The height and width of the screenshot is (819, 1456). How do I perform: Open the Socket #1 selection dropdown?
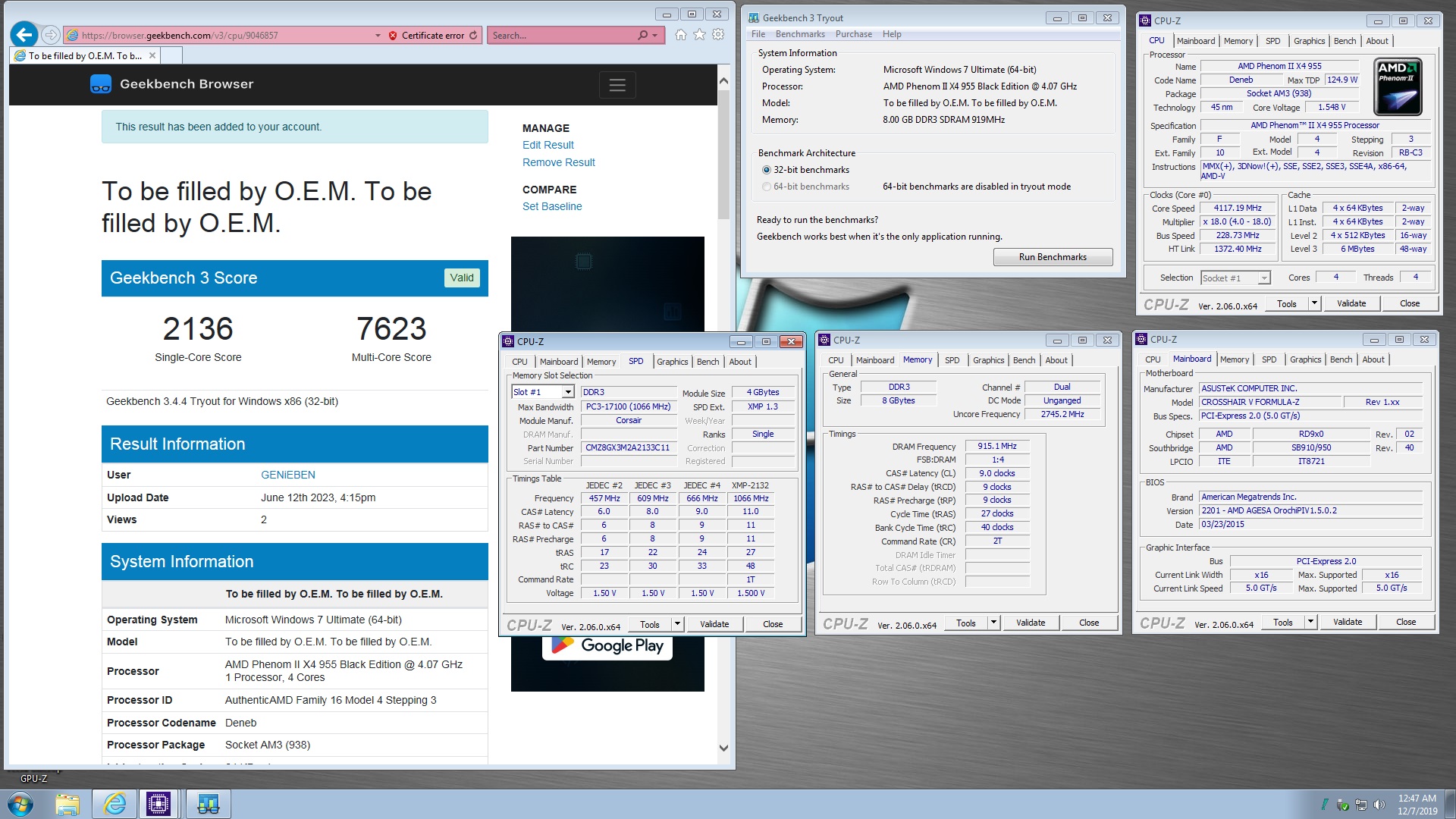[x=1264, y=278]
